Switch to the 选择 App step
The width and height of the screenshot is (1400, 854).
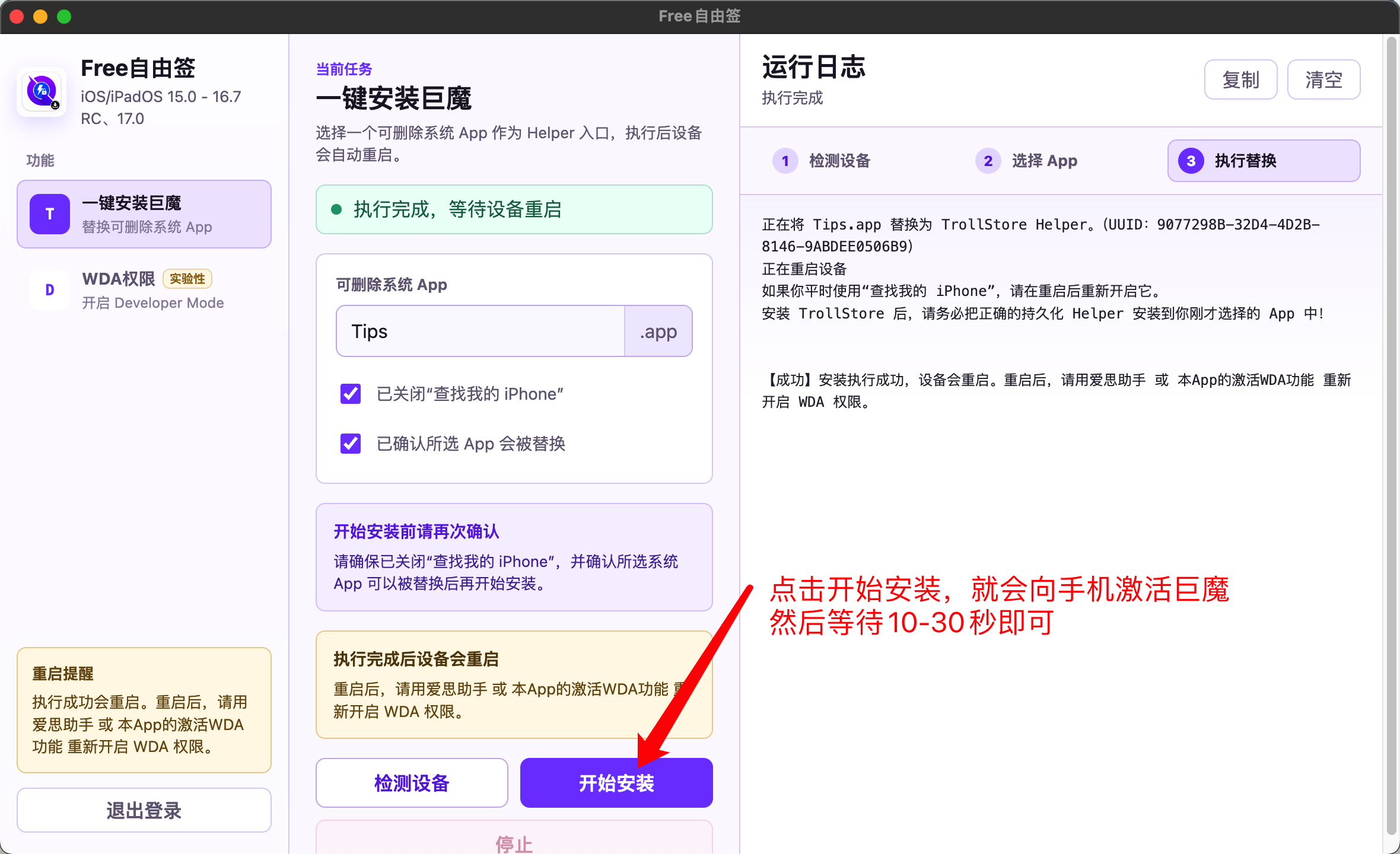pyautogui.click(x=1061, y=161)
